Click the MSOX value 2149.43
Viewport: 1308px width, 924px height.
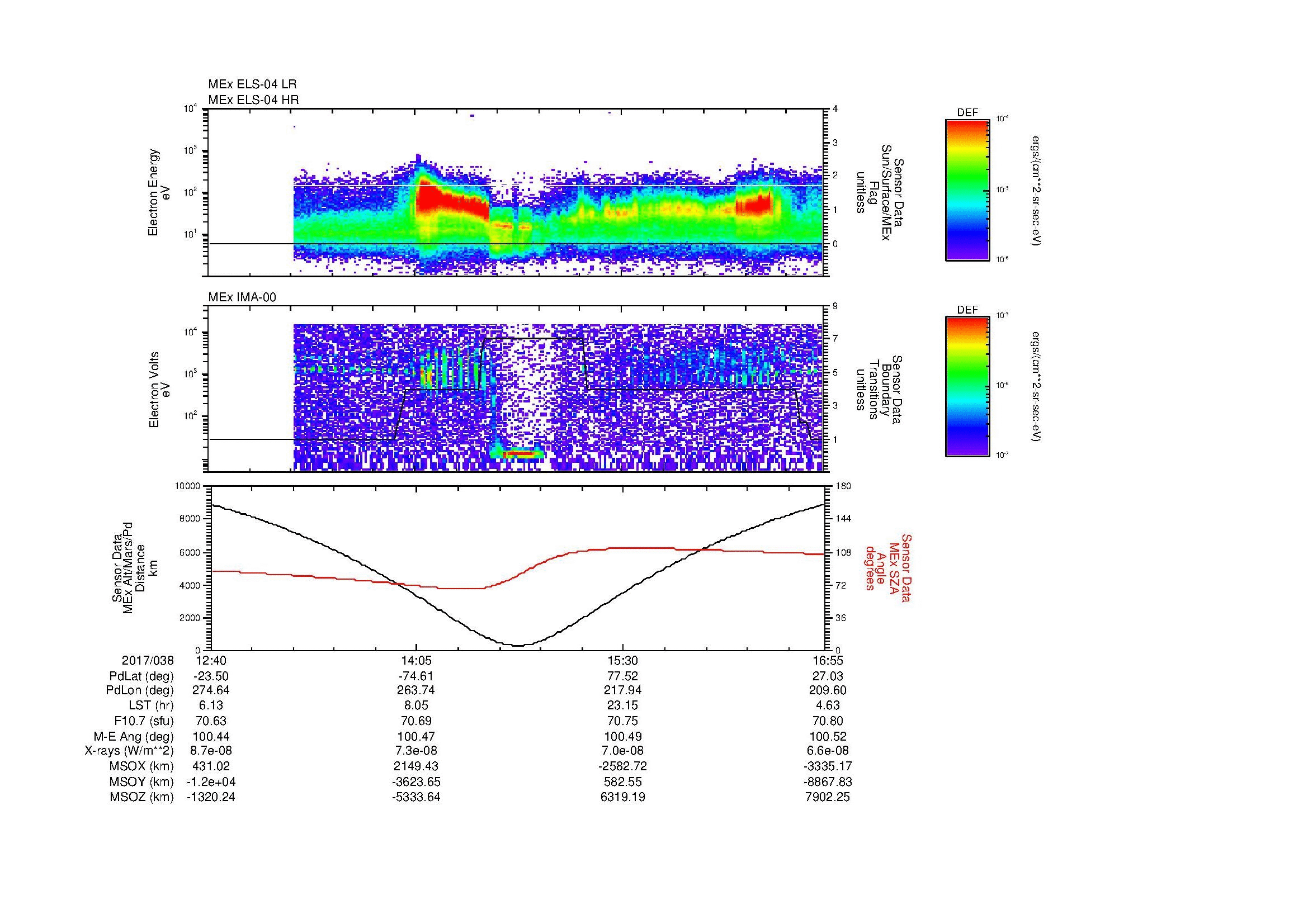point(417,766)
